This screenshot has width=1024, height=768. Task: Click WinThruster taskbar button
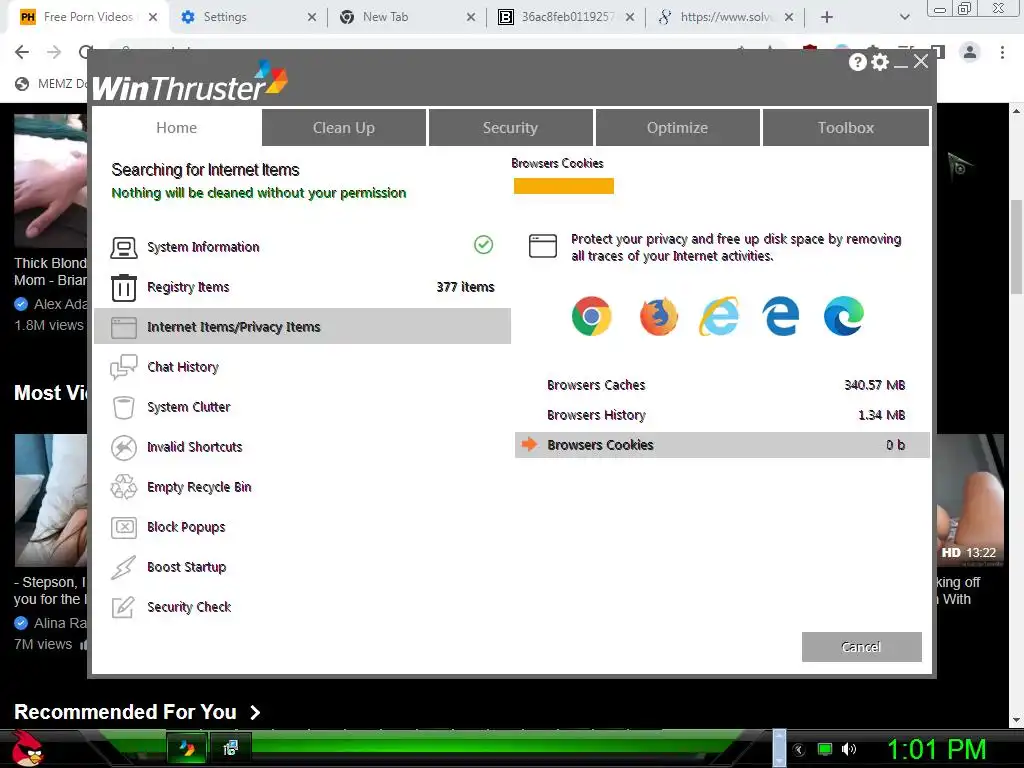click(187, 748)
